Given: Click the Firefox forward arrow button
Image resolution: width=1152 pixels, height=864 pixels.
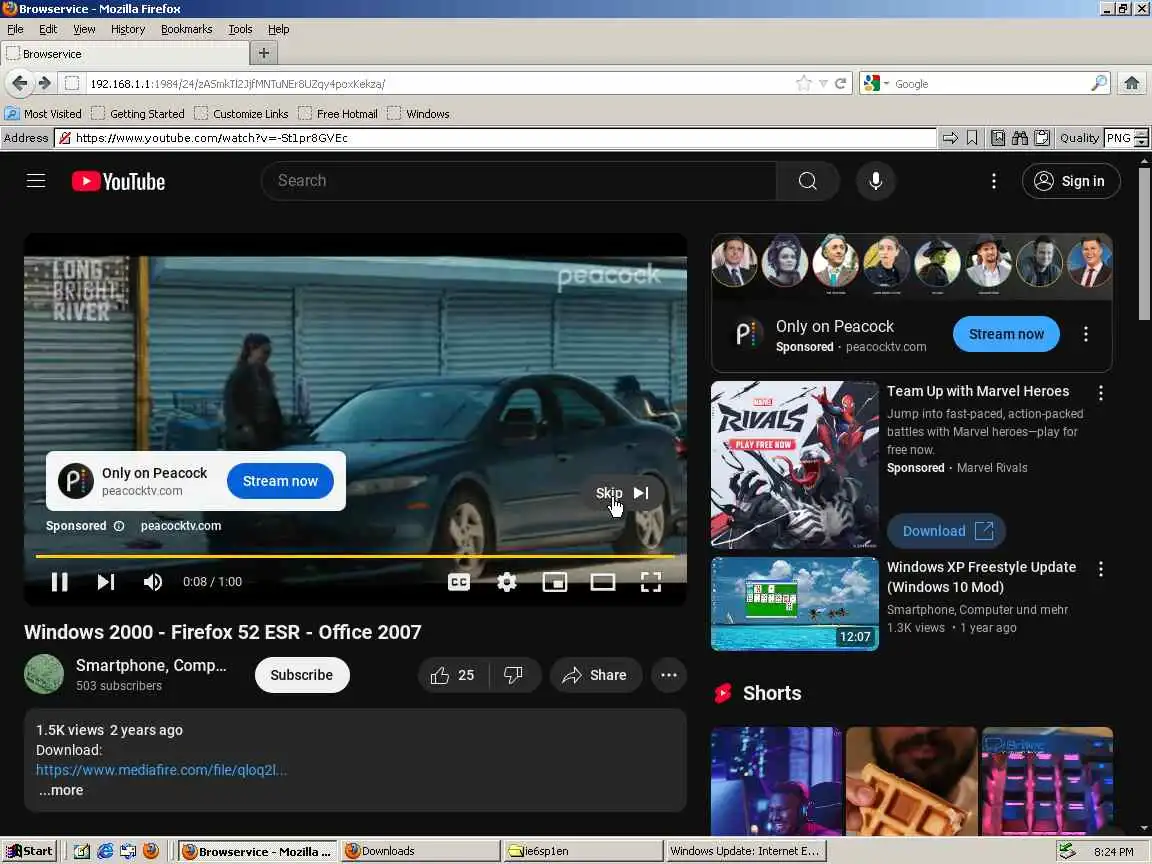Looking at the screenshot, I should pyautogui.click(x=44, y=83).
